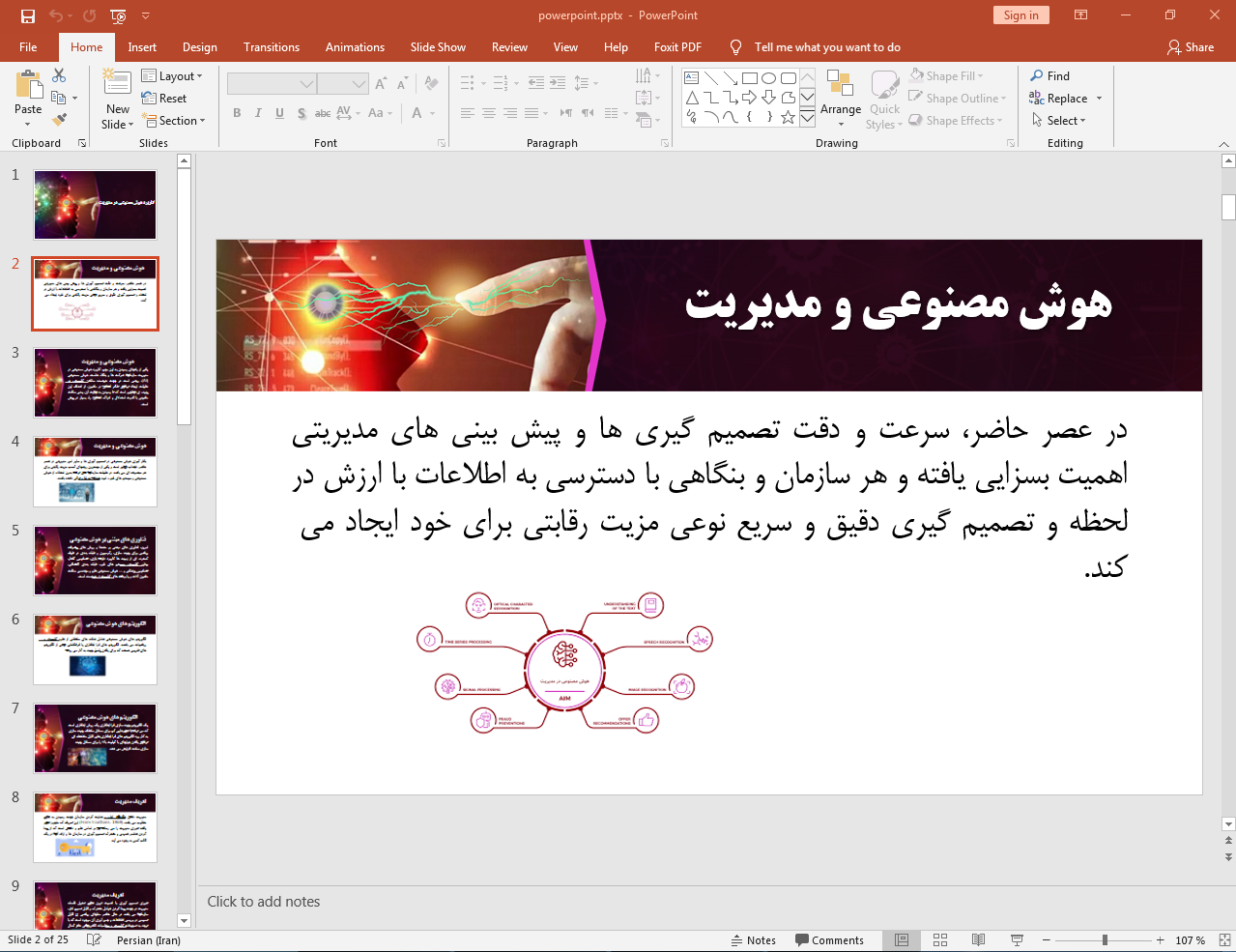Increase font size with larger A icon
The image size is (1236, 952).
(381, 84)
